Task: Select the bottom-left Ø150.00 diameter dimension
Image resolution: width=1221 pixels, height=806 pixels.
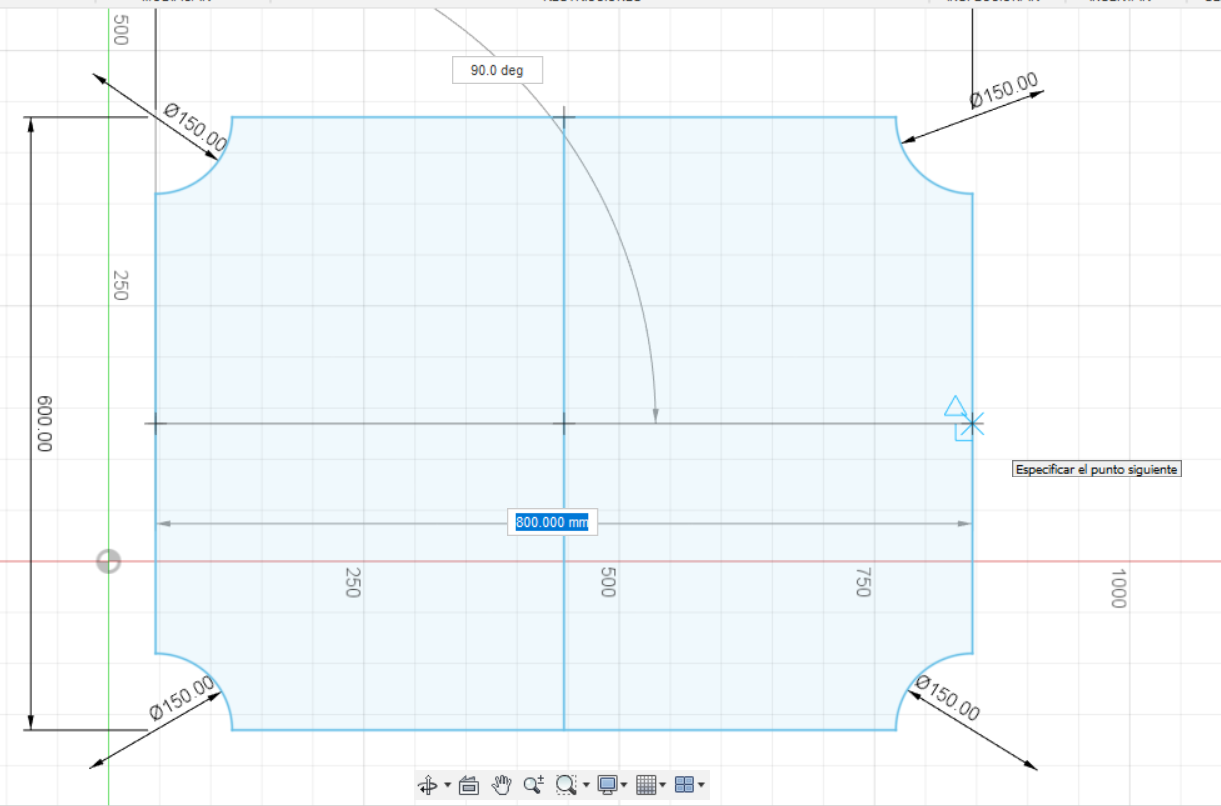Action: point(182,698)
